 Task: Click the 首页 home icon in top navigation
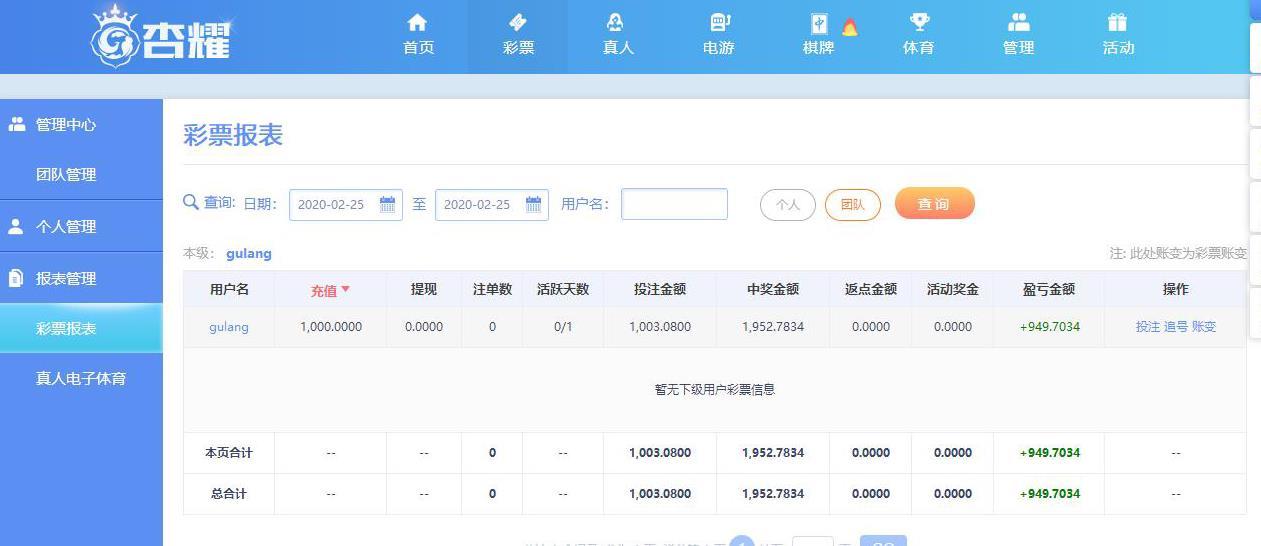tap(418, 23)
